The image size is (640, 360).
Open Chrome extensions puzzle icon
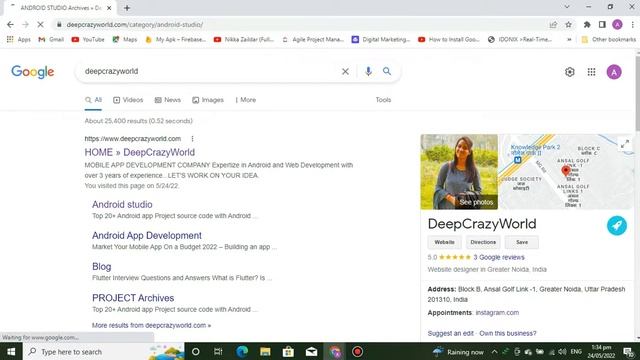[587, 24]
